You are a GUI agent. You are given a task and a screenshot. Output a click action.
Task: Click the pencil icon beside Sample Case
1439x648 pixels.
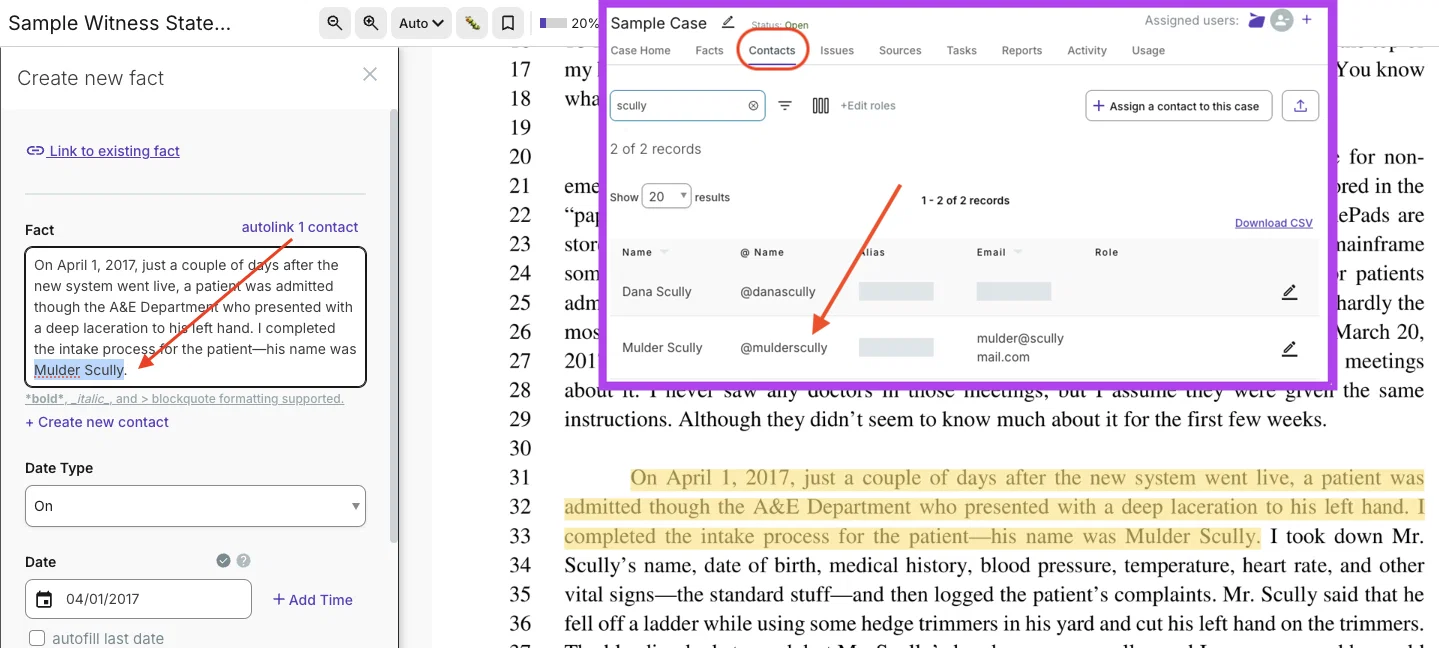728,22
